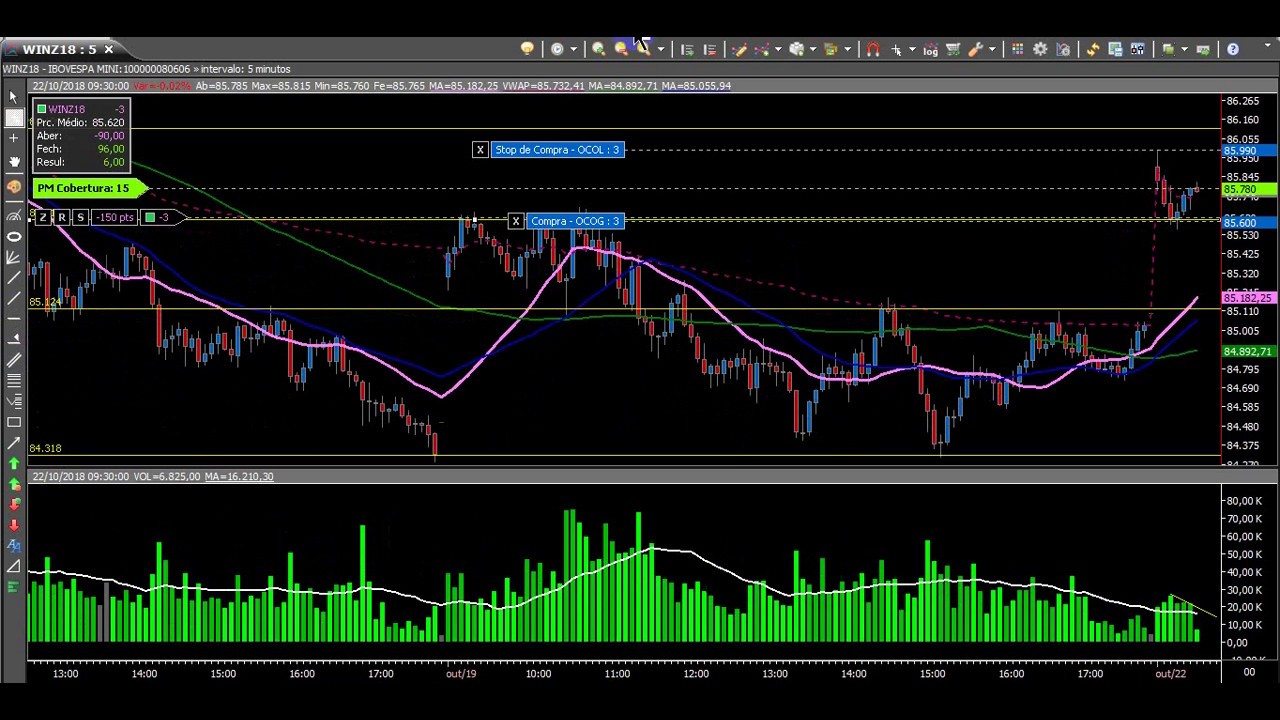Click the lightbulb icon in the top toolbar
Image resolution: width=1280 pixels, height=720 pixels.
(527, 49)
